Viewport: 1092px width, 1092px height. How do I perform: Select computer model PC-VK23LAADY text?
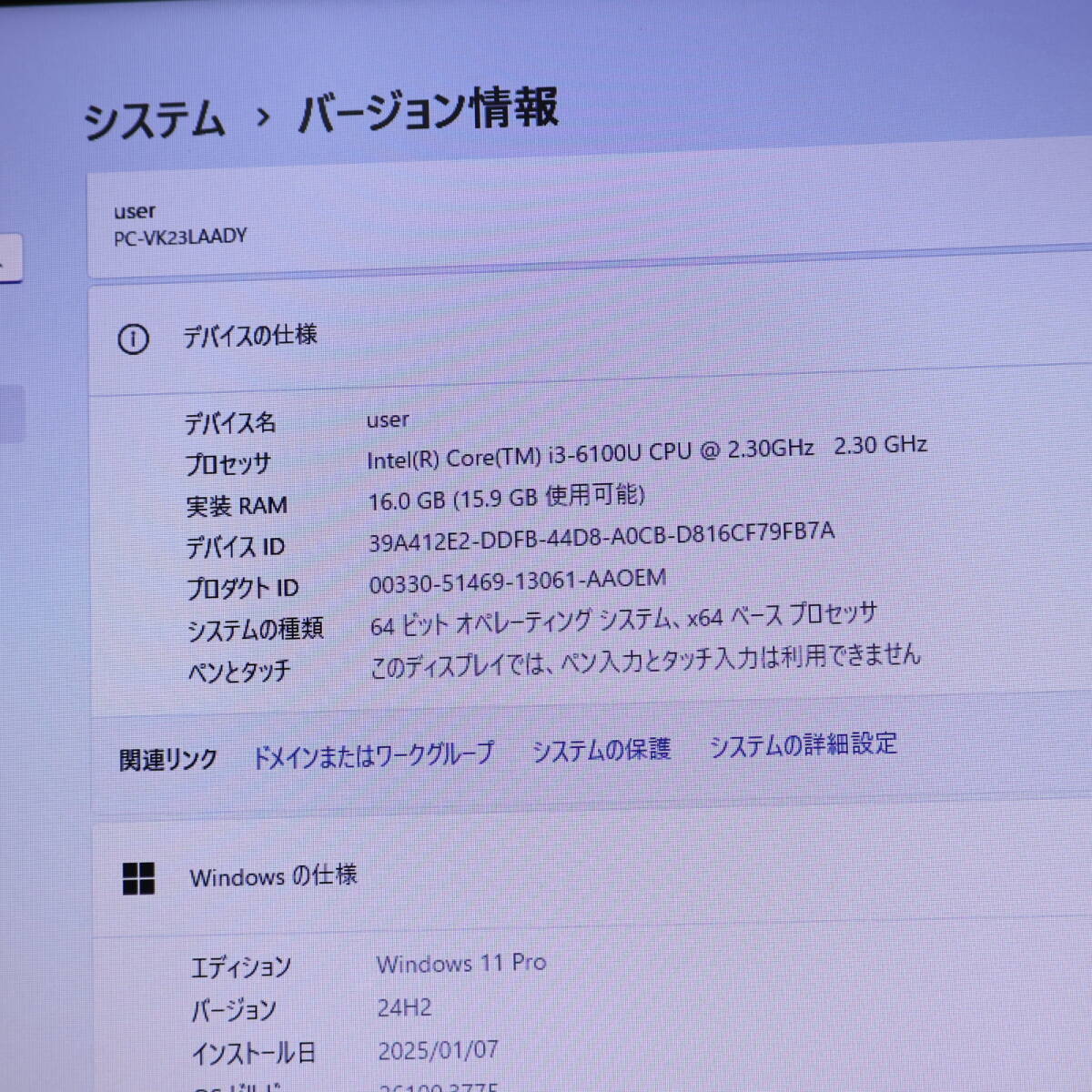tap(180, 238)
